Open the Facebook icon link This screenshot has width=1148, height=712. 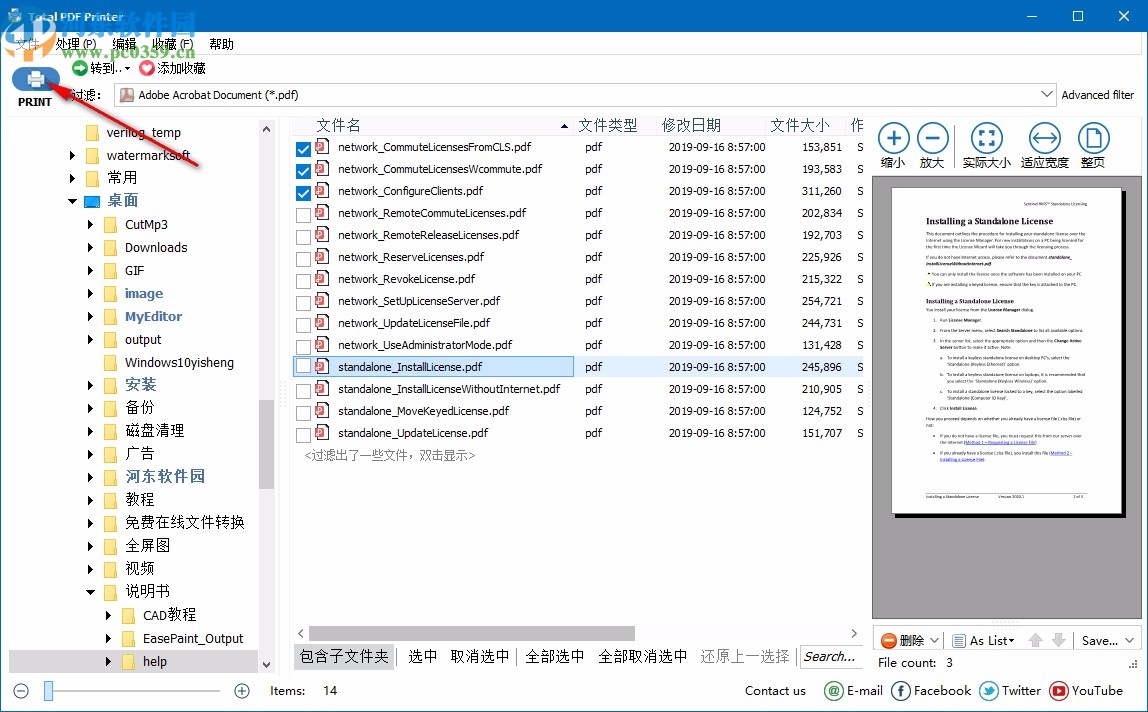click(901, 691)
